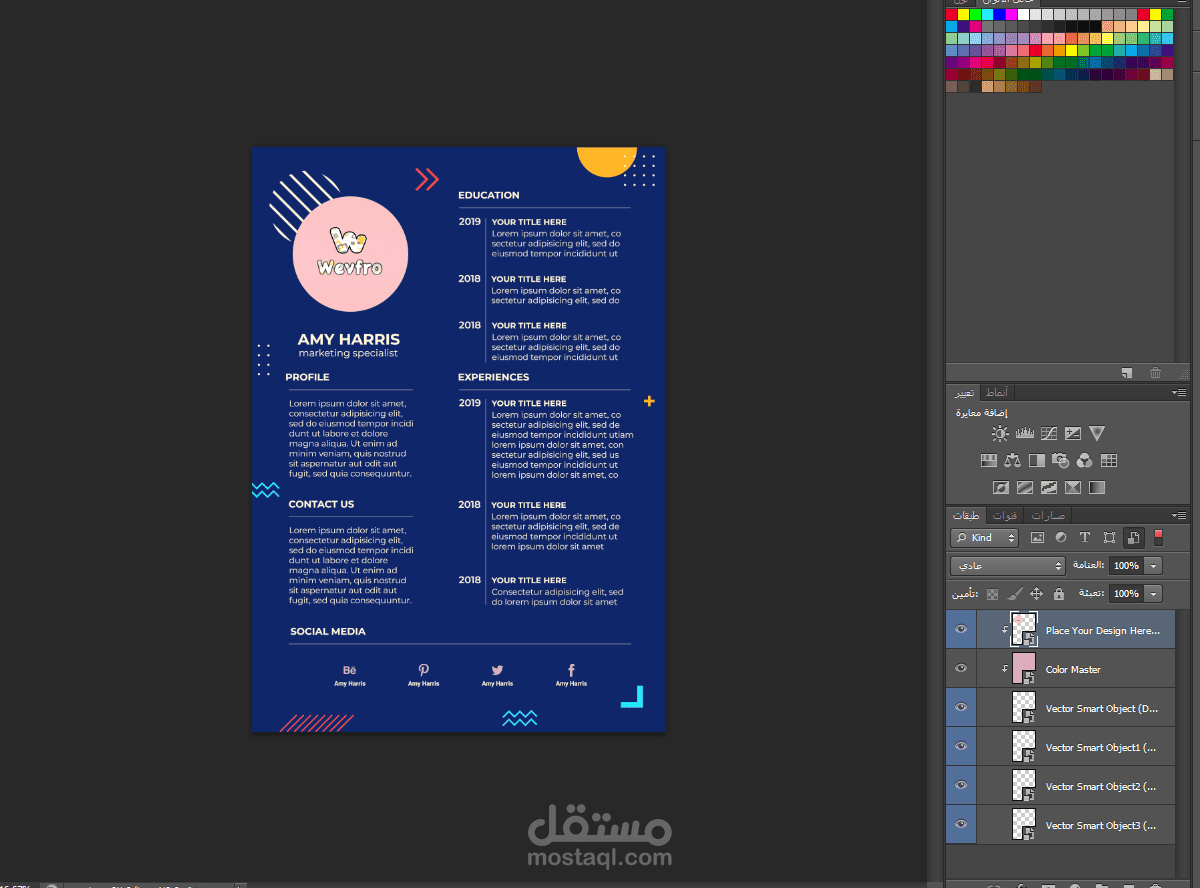This screenshot has height=888, width=1200.
Task: Toggle visibility of Vector Smart Object3 layer
Action: click(x=961, y=825)
